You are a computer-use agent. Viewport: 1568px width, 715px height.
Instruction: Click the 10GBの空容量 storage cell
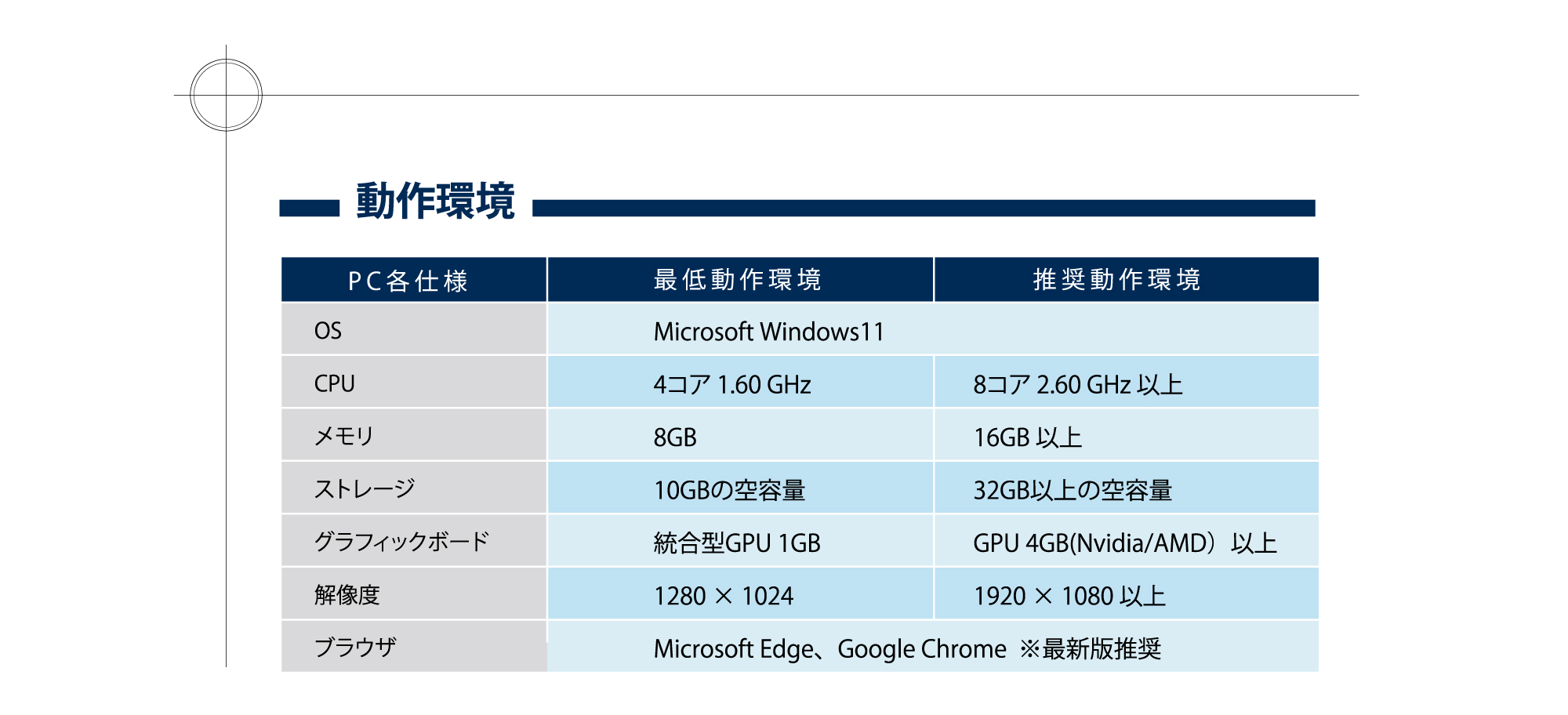(x=729, y=490)
